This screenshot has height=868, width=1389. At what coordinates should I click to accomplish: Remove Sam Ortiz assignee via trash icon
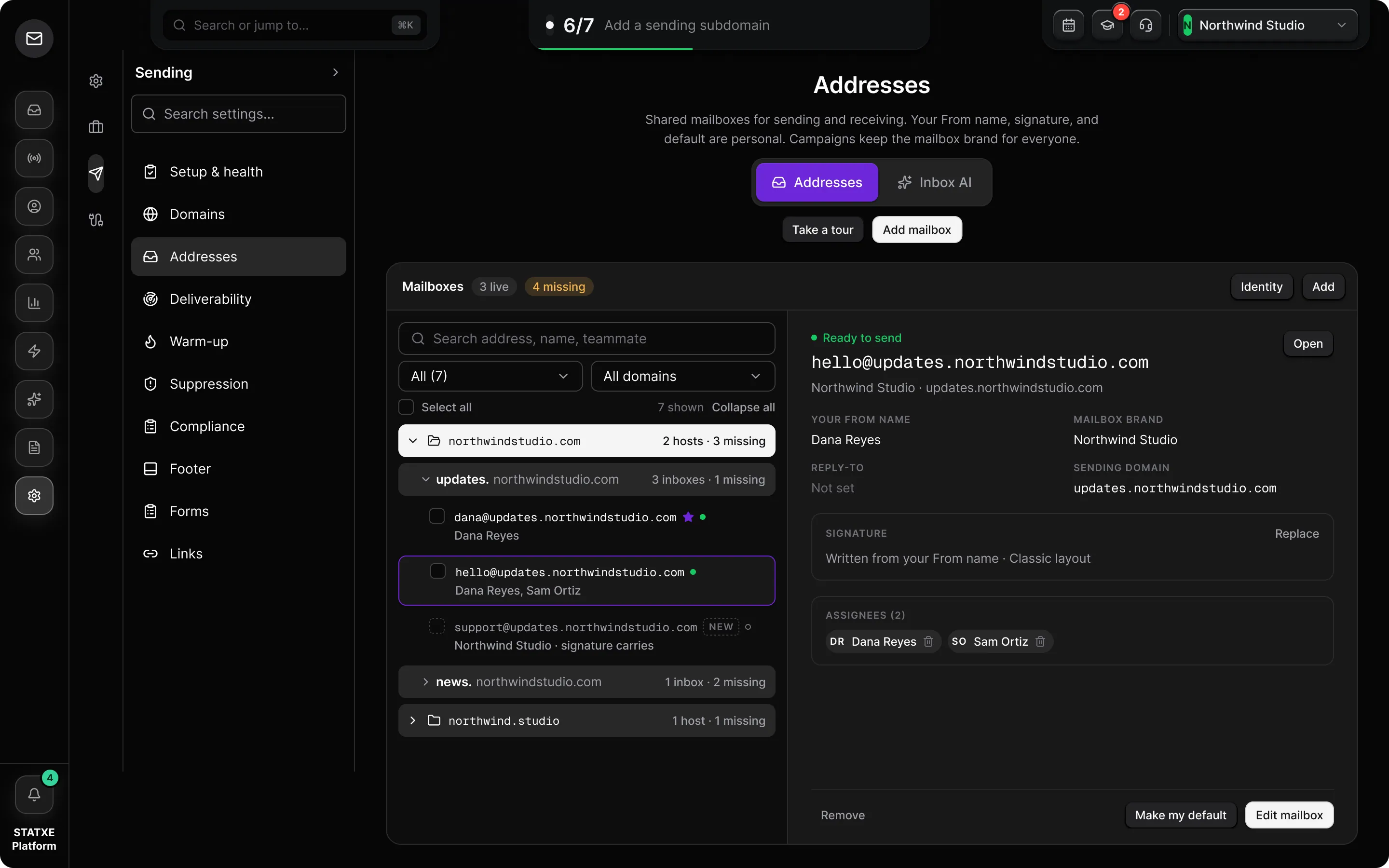click(1040, 641)
